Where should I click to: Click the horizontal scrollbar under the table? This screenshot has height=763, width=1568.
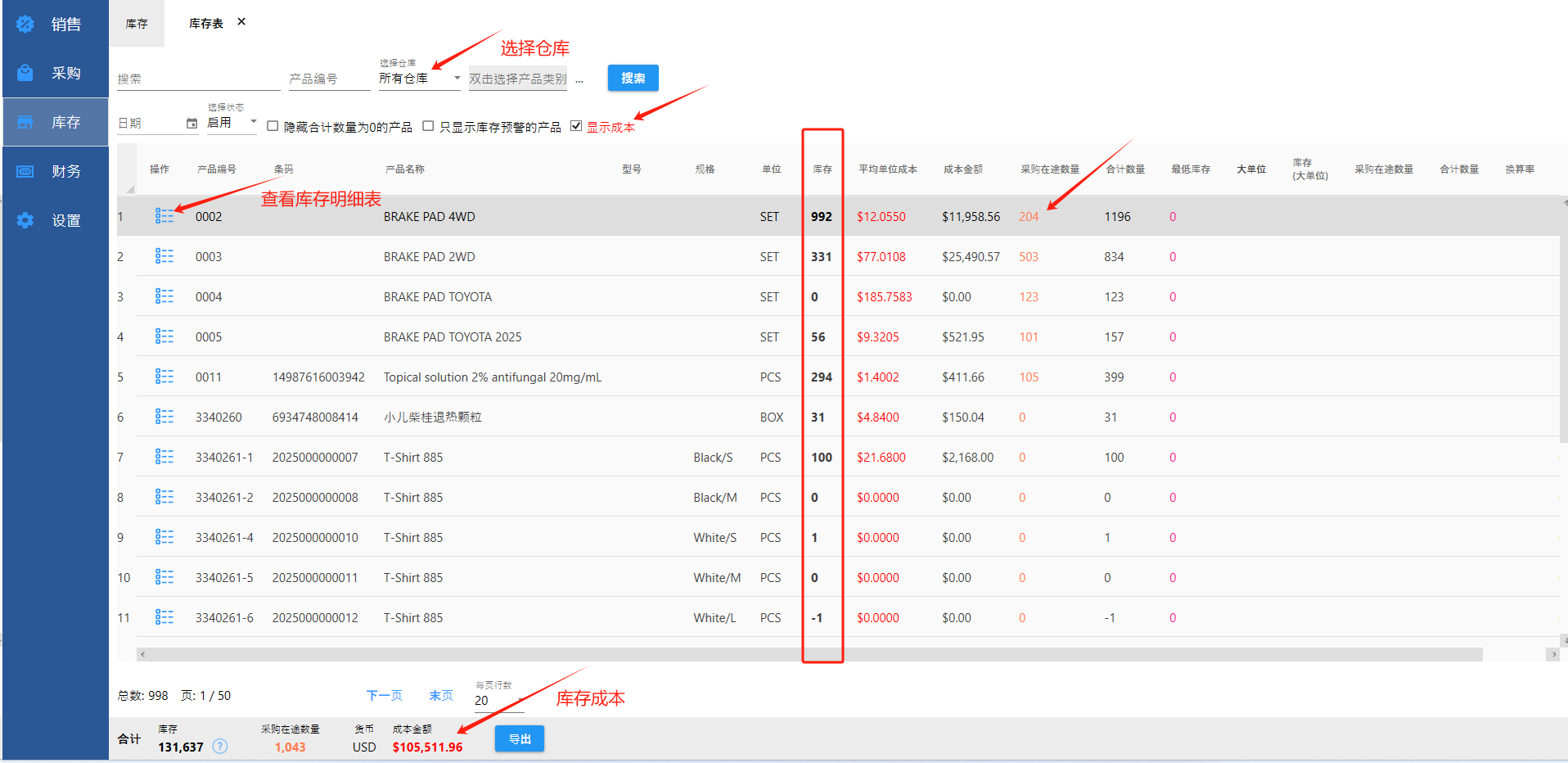click(810, 654)
